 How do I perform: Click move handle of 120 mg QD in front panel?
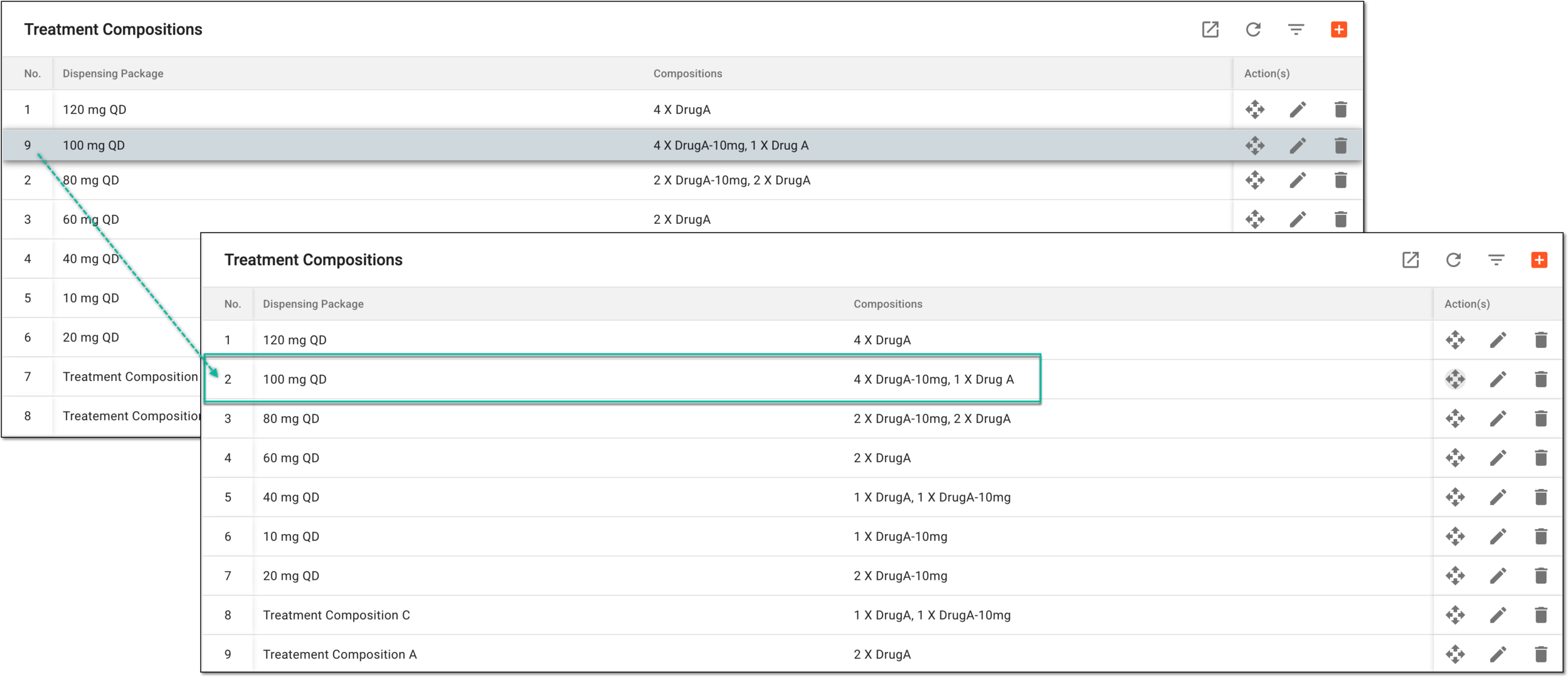(x=1455, y=340)
